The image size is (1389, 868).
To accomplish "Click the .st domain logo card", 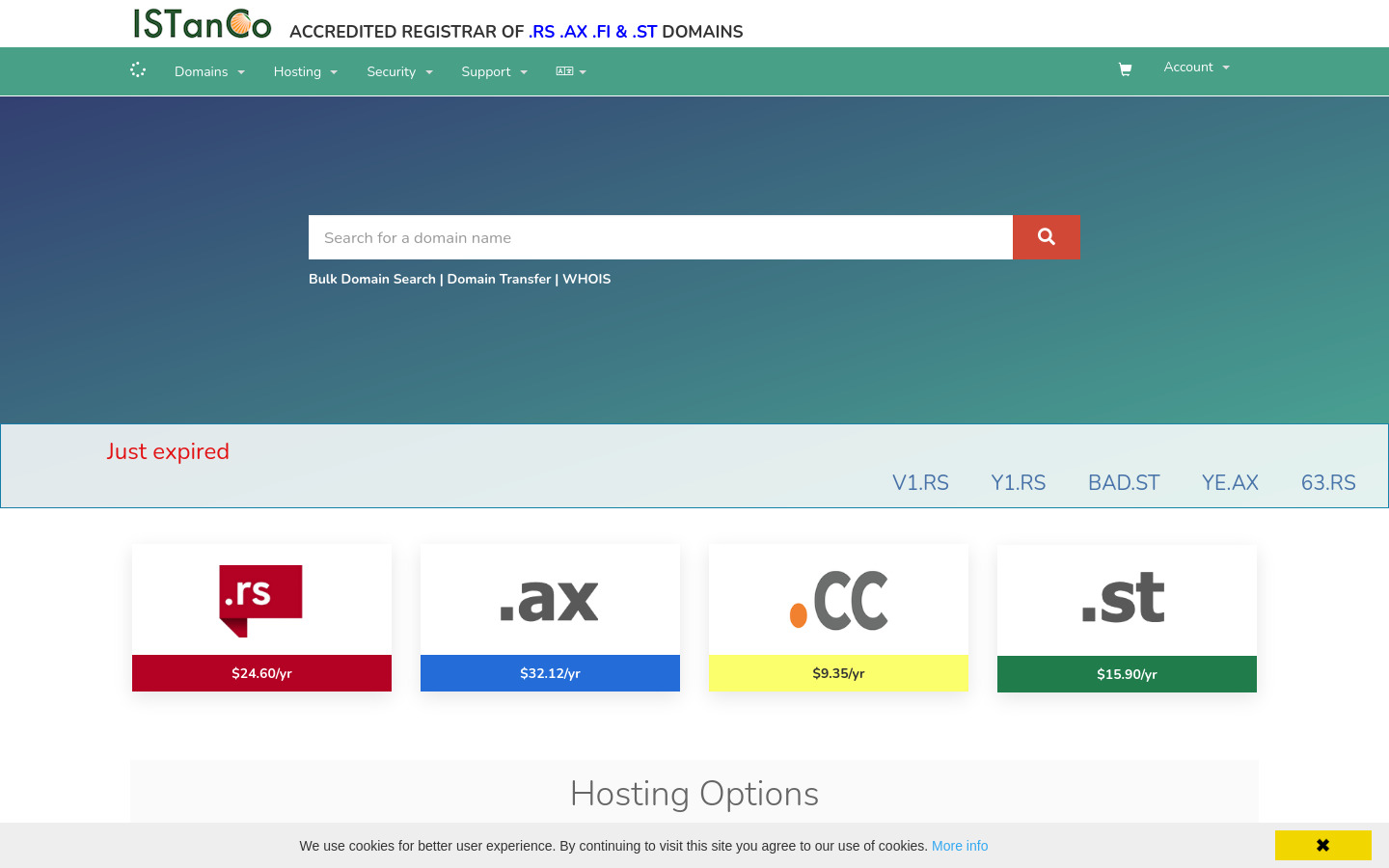I will pos(1127,600).
